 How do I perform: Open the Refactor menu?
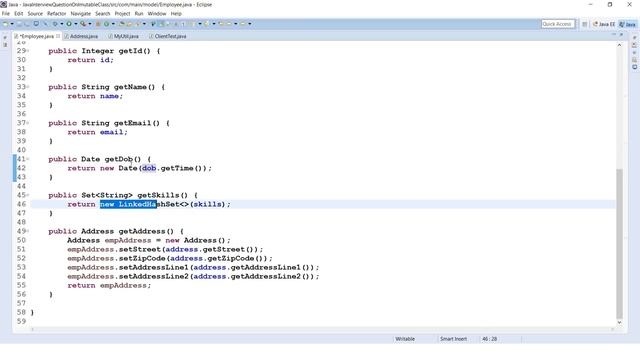[x=56, y=13]
